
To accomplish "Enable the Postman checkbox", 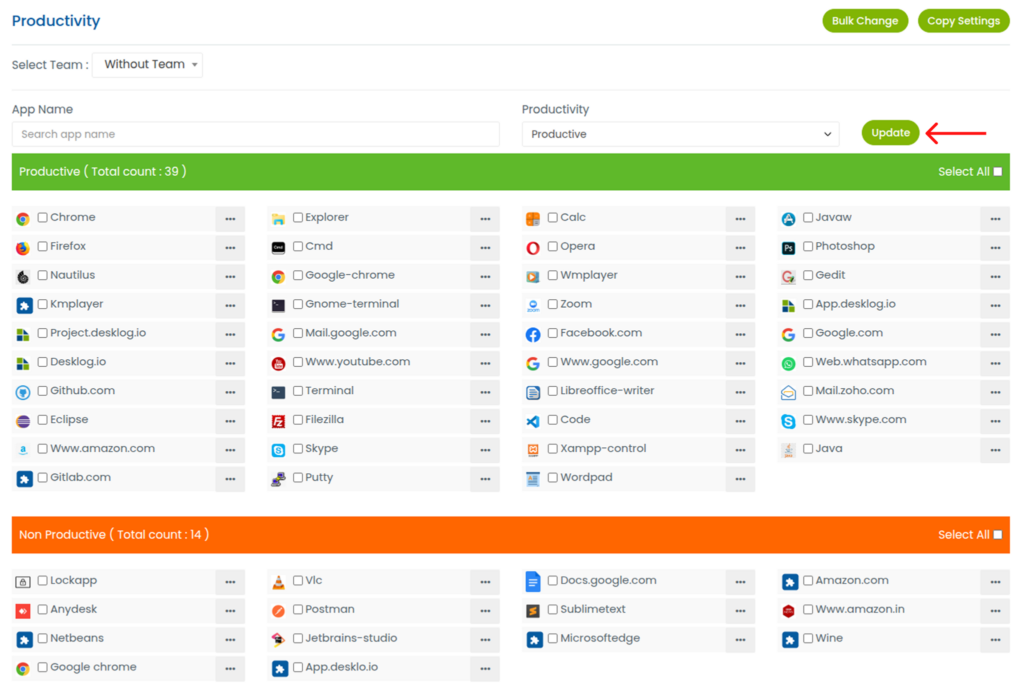I will [x=298, y=610].
